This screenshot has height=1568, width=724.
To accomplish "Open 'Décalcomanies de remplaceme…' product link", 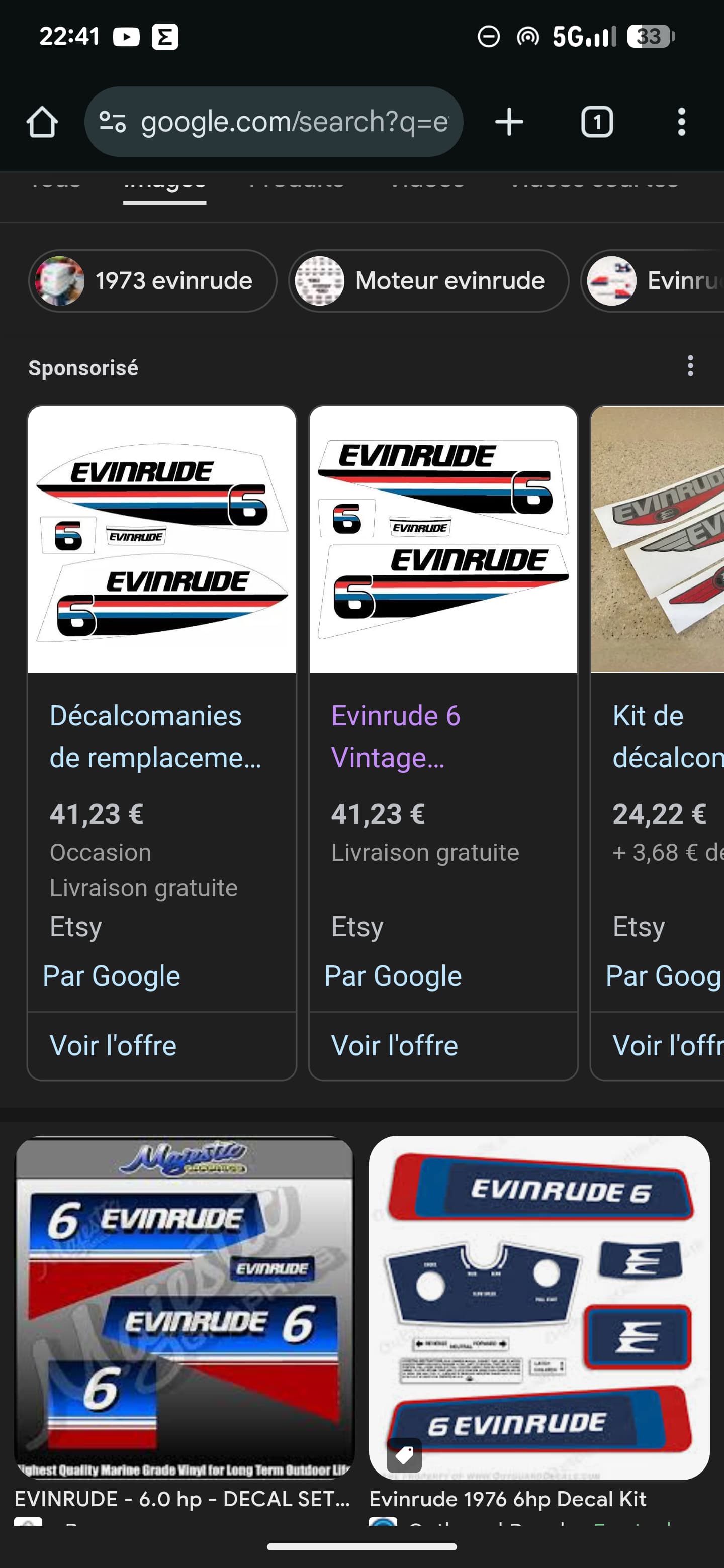I will coord(155,737).
